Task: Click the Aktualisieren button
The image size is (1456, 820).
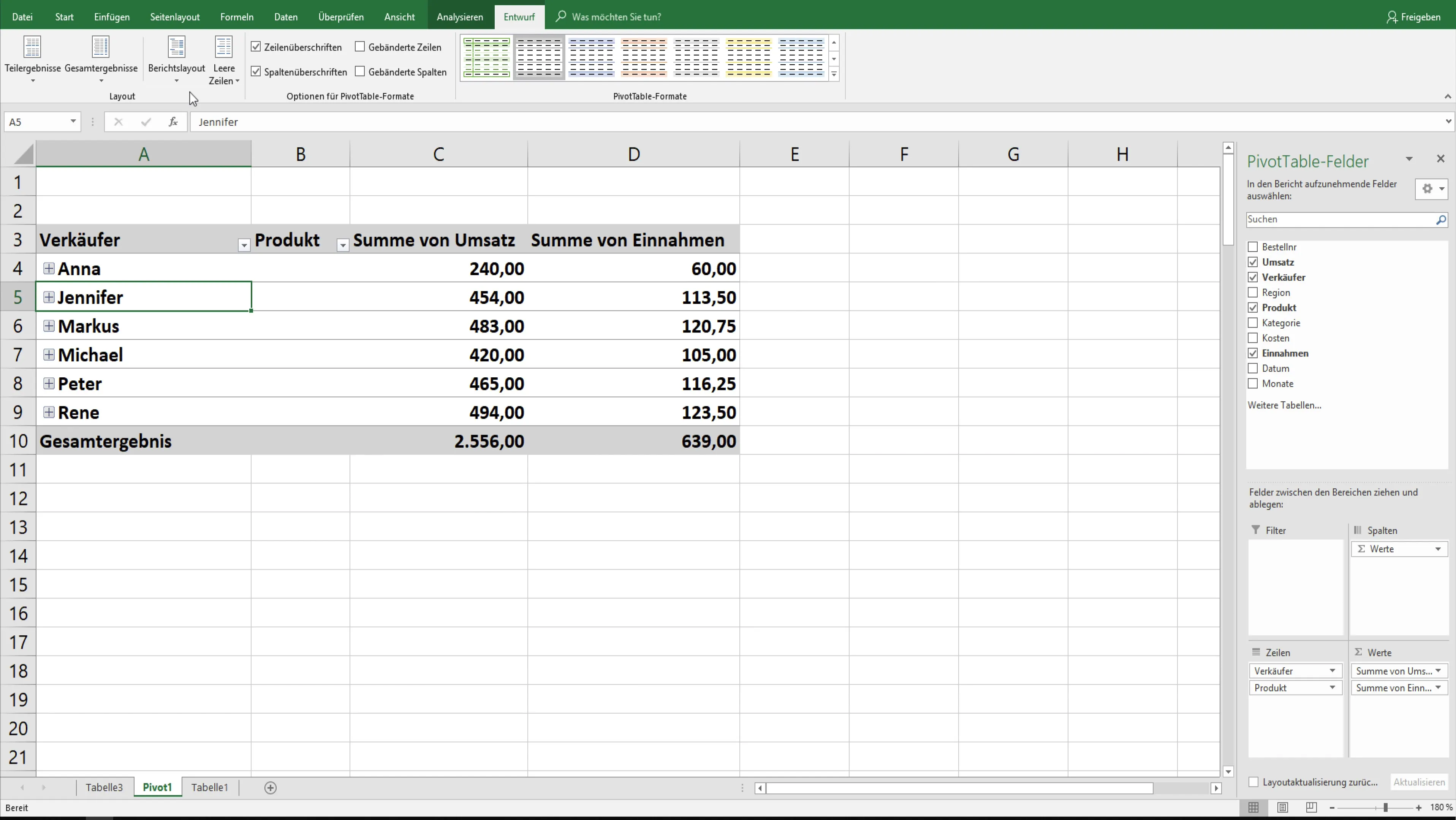Action: pos(1419,782)
